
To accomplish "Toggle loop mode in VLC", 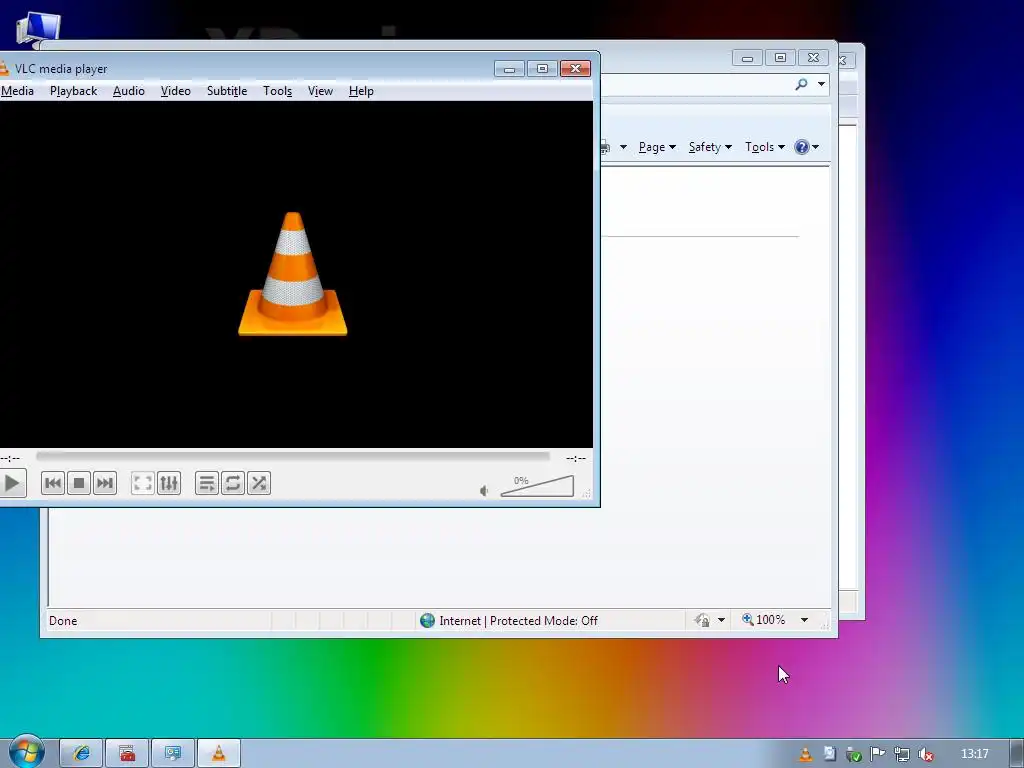I will [x=232, y=483].
